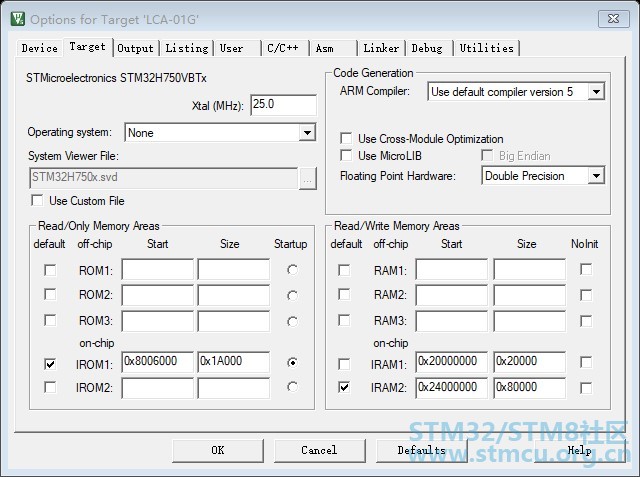
Task: Switch to the Output tab
Action: (136, 48)
